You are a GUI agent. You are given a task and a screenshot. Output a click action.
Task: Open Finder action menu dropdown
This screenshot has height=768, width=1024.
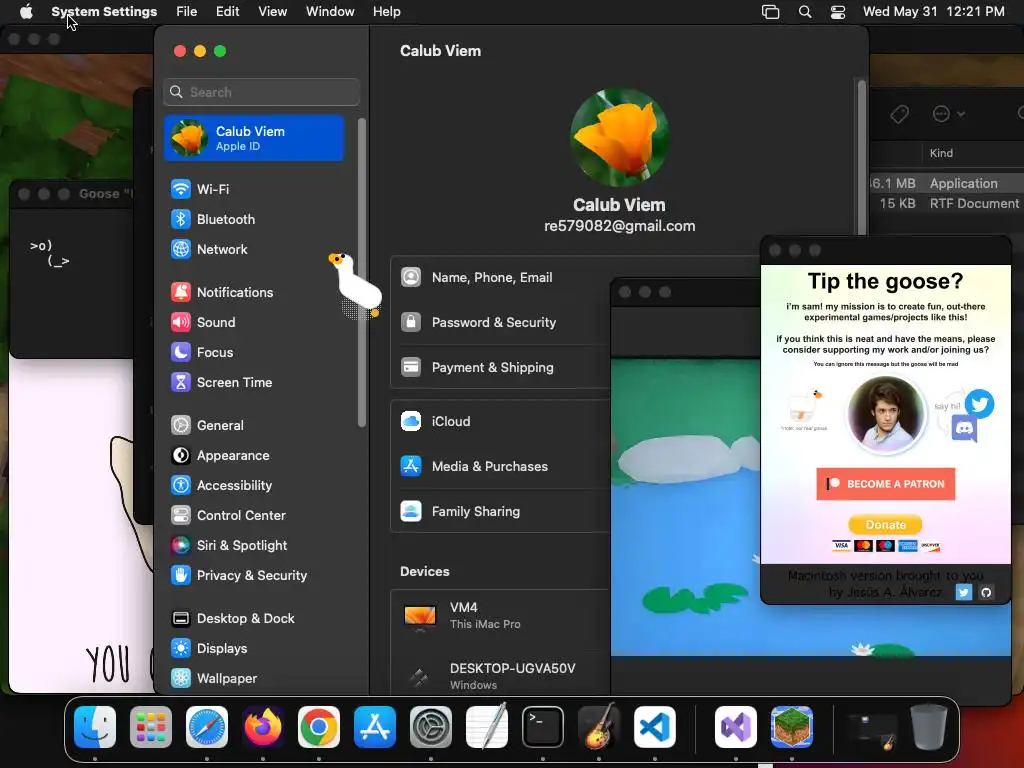point(948,114)
